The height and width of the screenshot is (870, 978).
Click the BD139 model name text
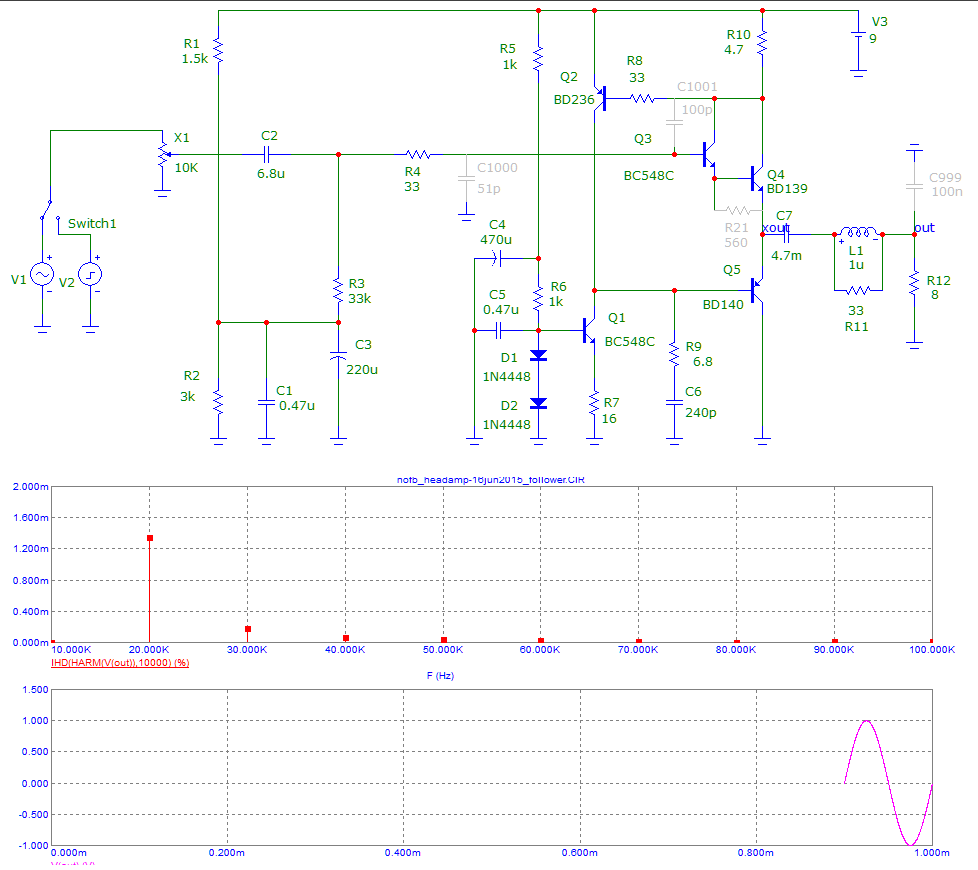[x=787, y=188]
